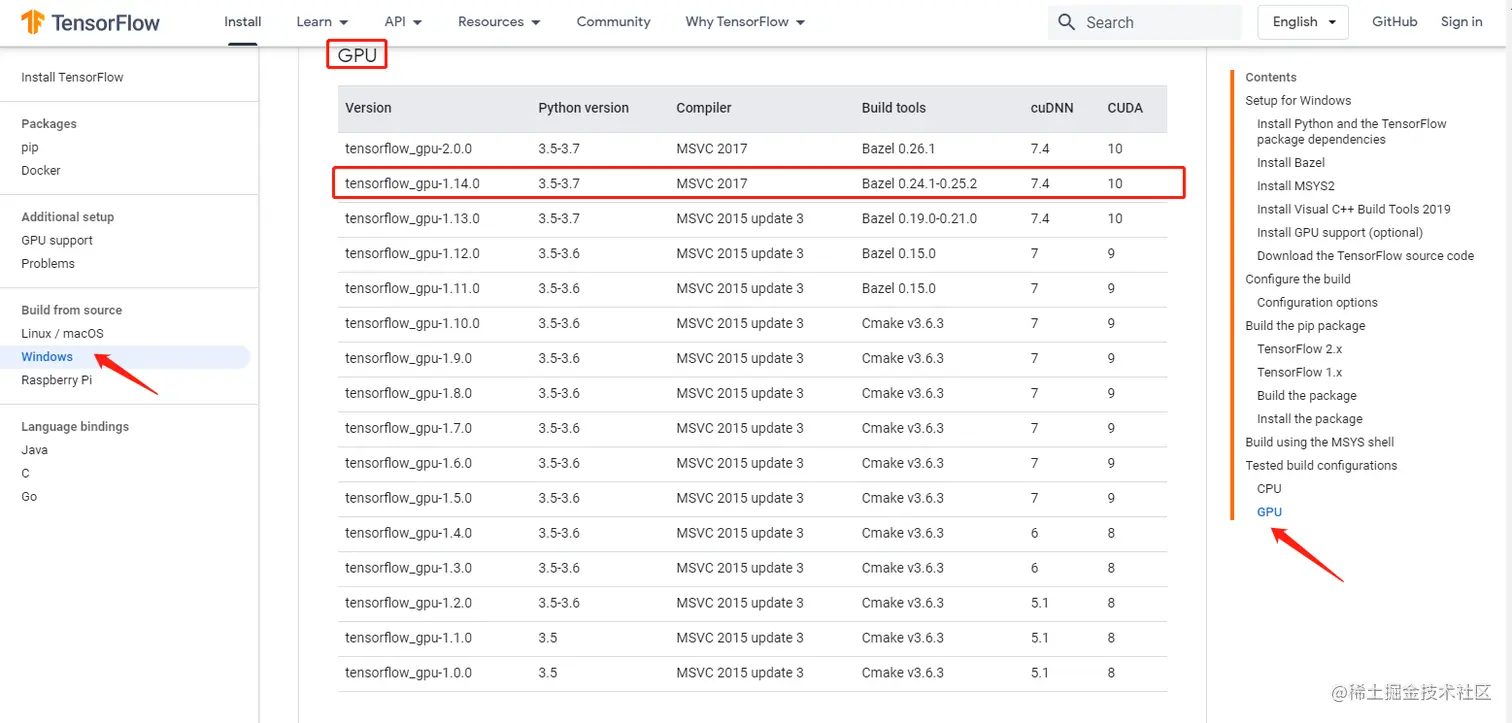Jump to CPU in contents list
1512x723 pixels.
click(1269, 488)
